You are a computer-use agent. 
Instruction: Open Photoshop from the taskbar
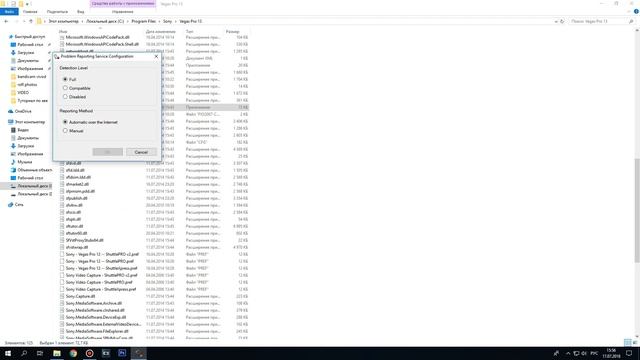coord(122,353)
